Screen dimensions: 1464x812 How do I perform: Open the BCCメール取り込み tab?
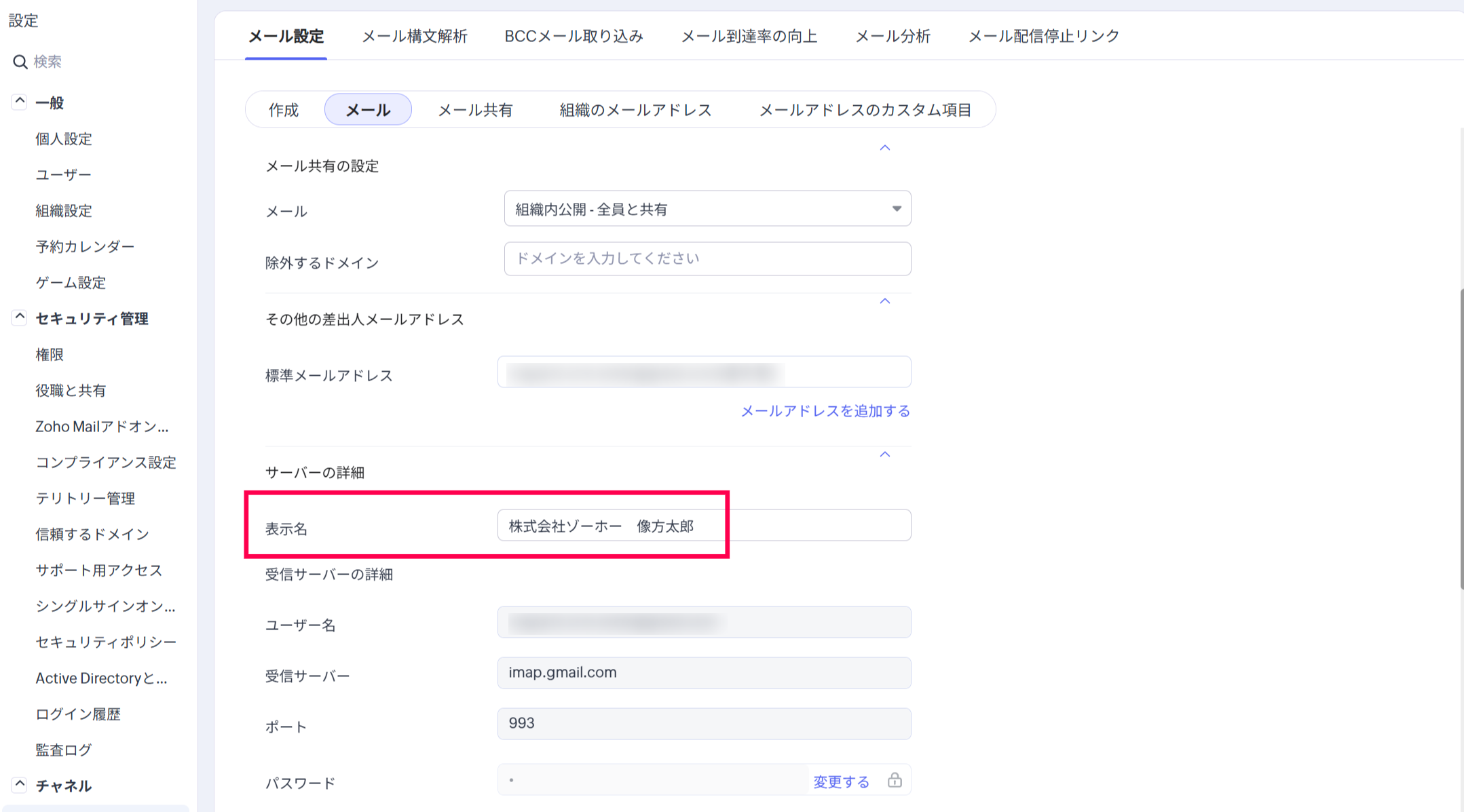pos(574,36)
